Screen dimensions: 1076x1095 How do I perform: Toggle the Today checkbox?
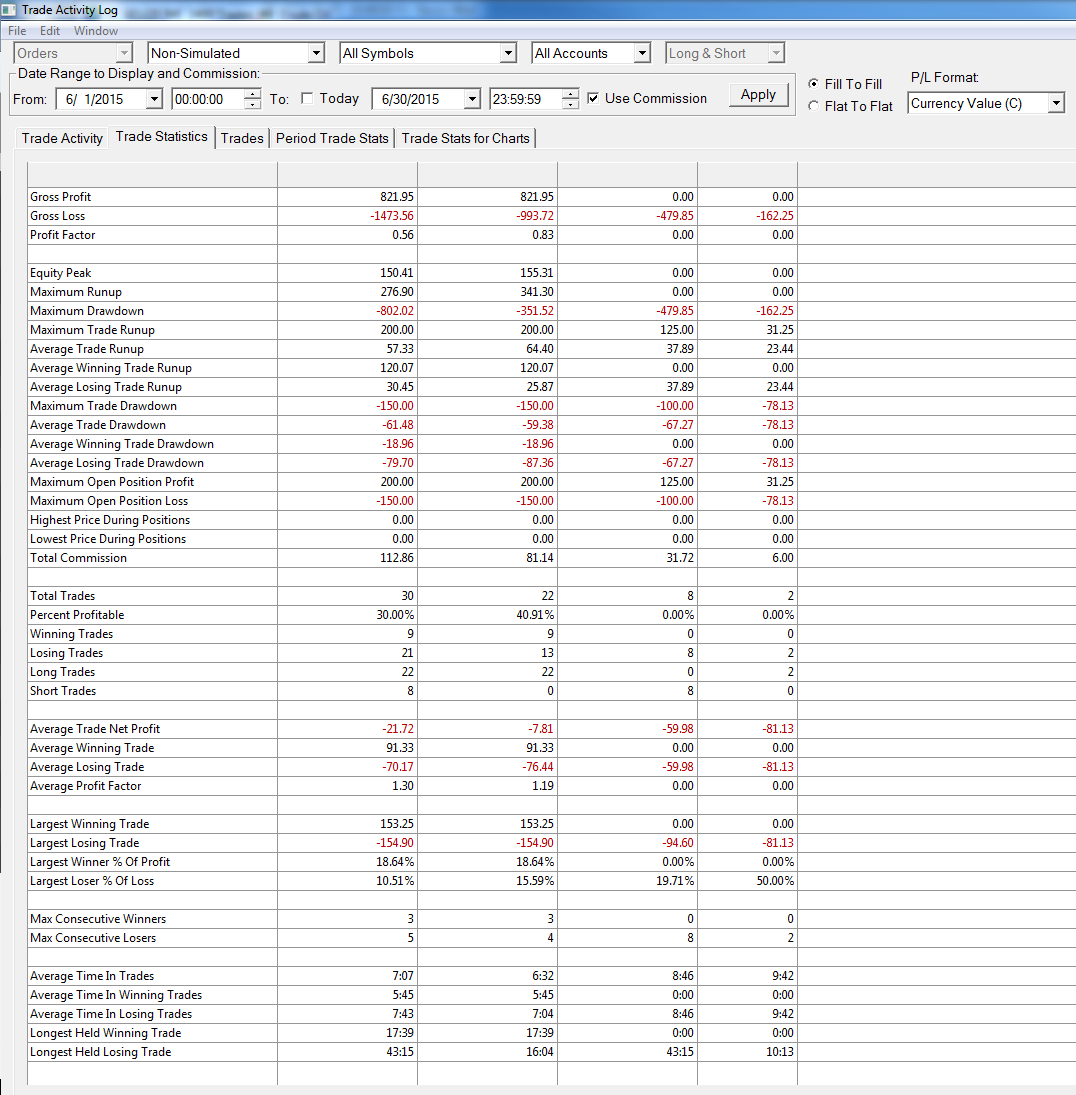pos(307,98)
